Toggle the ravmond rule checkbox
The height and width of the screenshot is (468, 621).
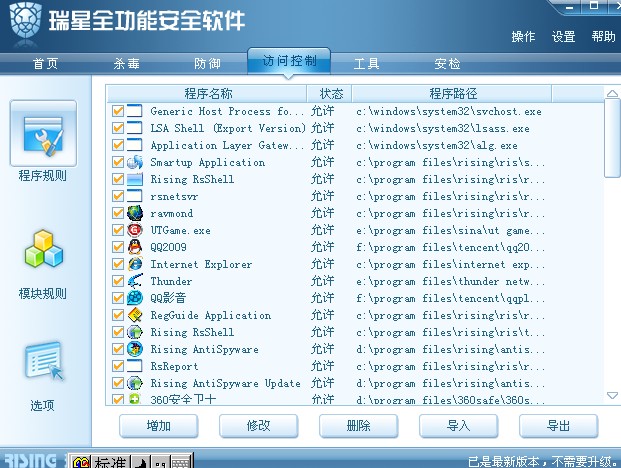[x=118, y=213]
